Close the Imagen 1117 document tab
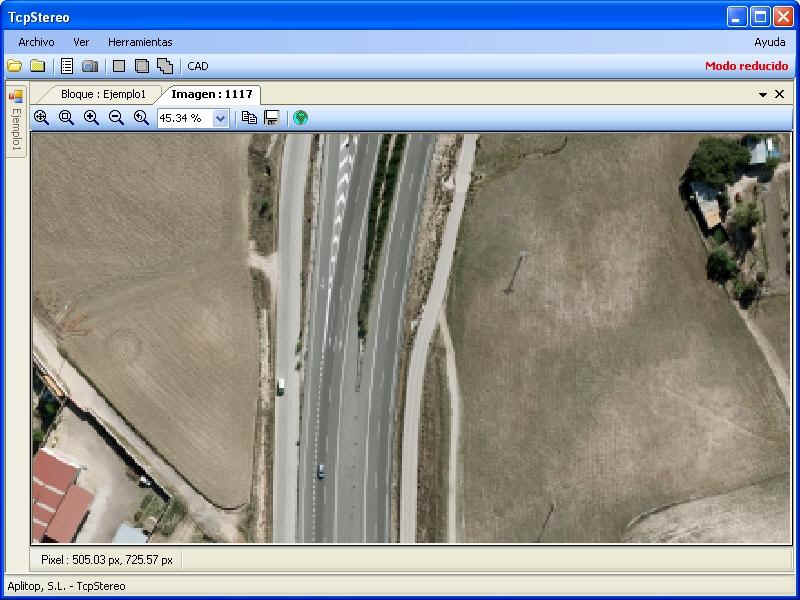The height and width of the screenshot is (600, 800). 779,94
